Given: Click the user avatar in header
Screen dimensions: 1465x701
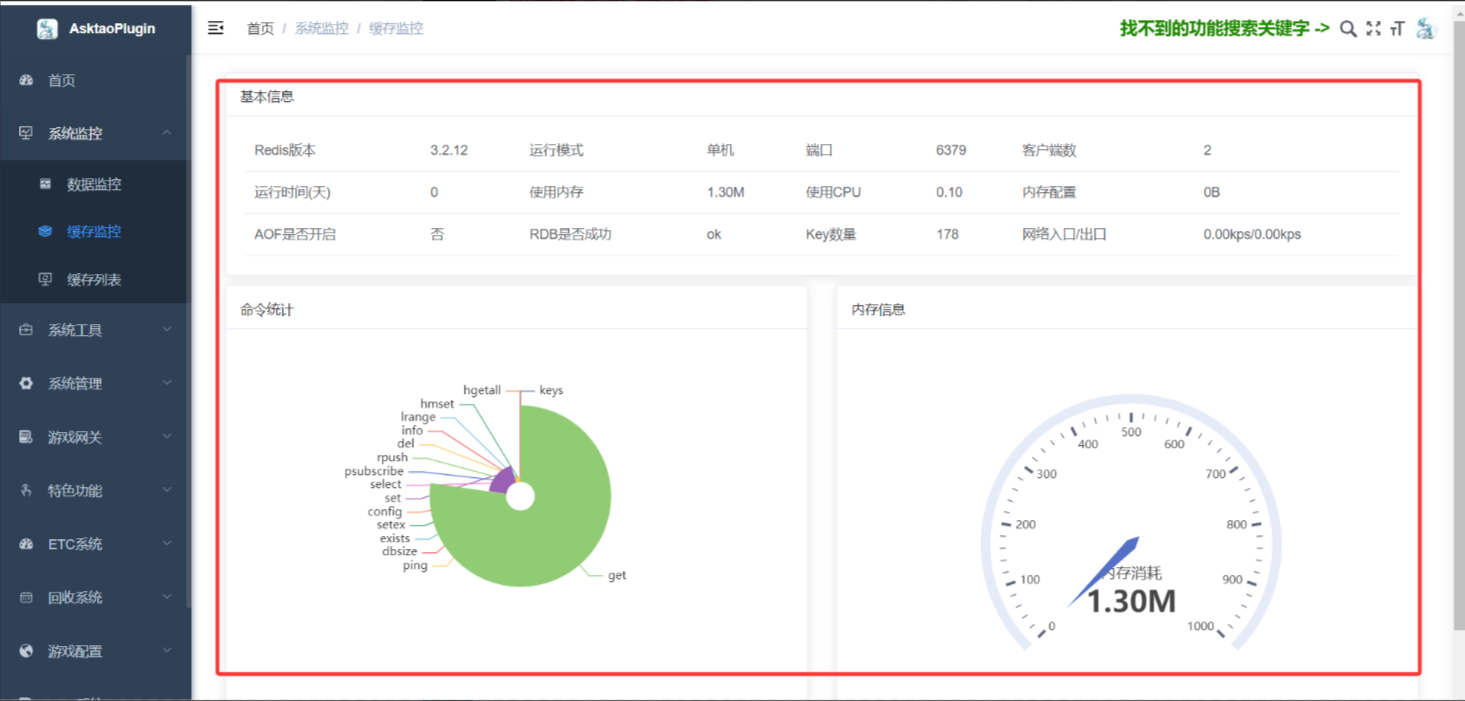Looking at the screenshot, I should (x=1426, y=29).
